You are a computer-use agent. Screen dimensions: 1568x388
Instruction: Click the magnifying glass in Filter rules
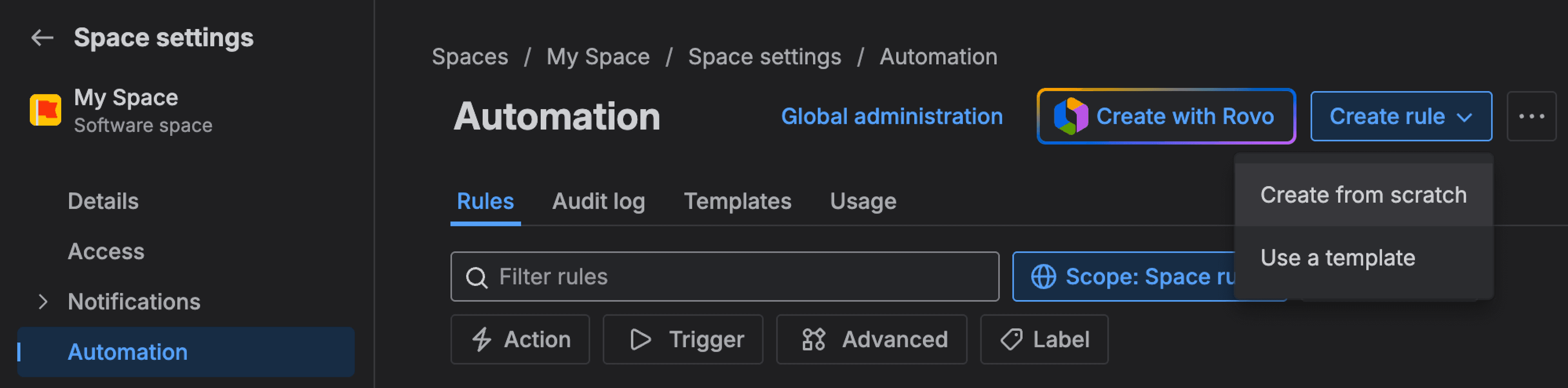pyautogui.click(x=477, y=276)
